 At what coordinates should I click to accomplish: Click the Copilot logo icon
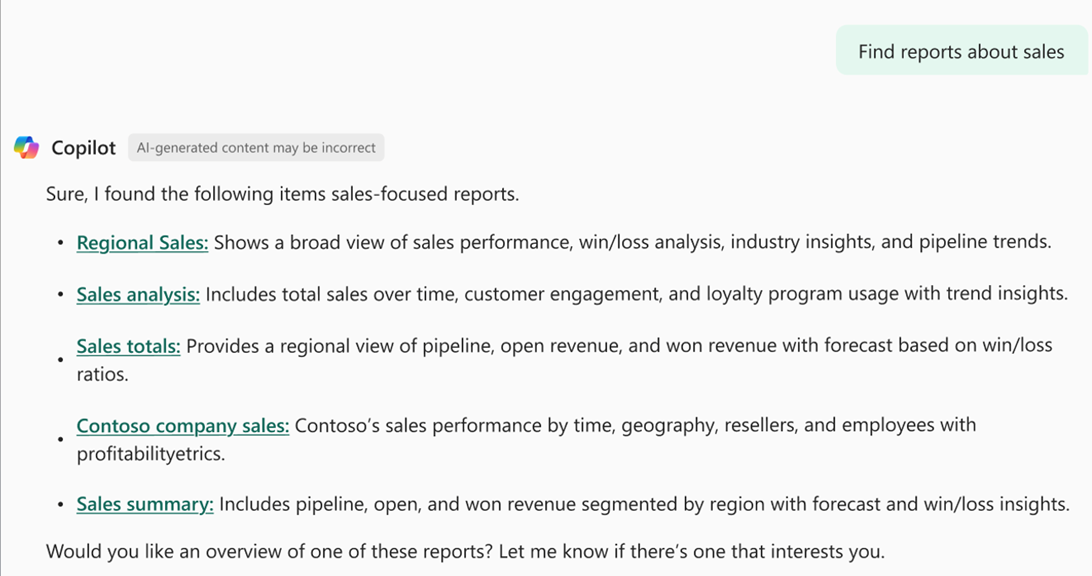26,148
